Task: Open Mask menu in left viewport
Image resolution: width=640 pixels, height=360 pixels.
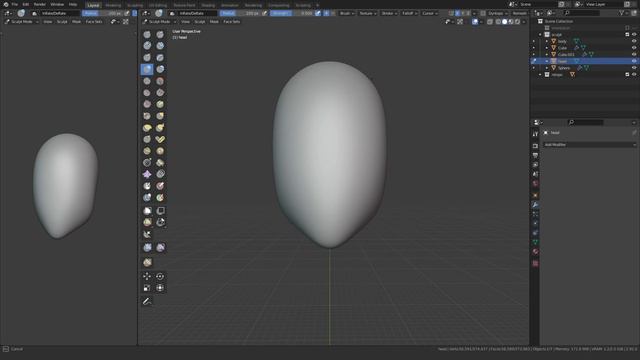Action: tap(76, 22)
